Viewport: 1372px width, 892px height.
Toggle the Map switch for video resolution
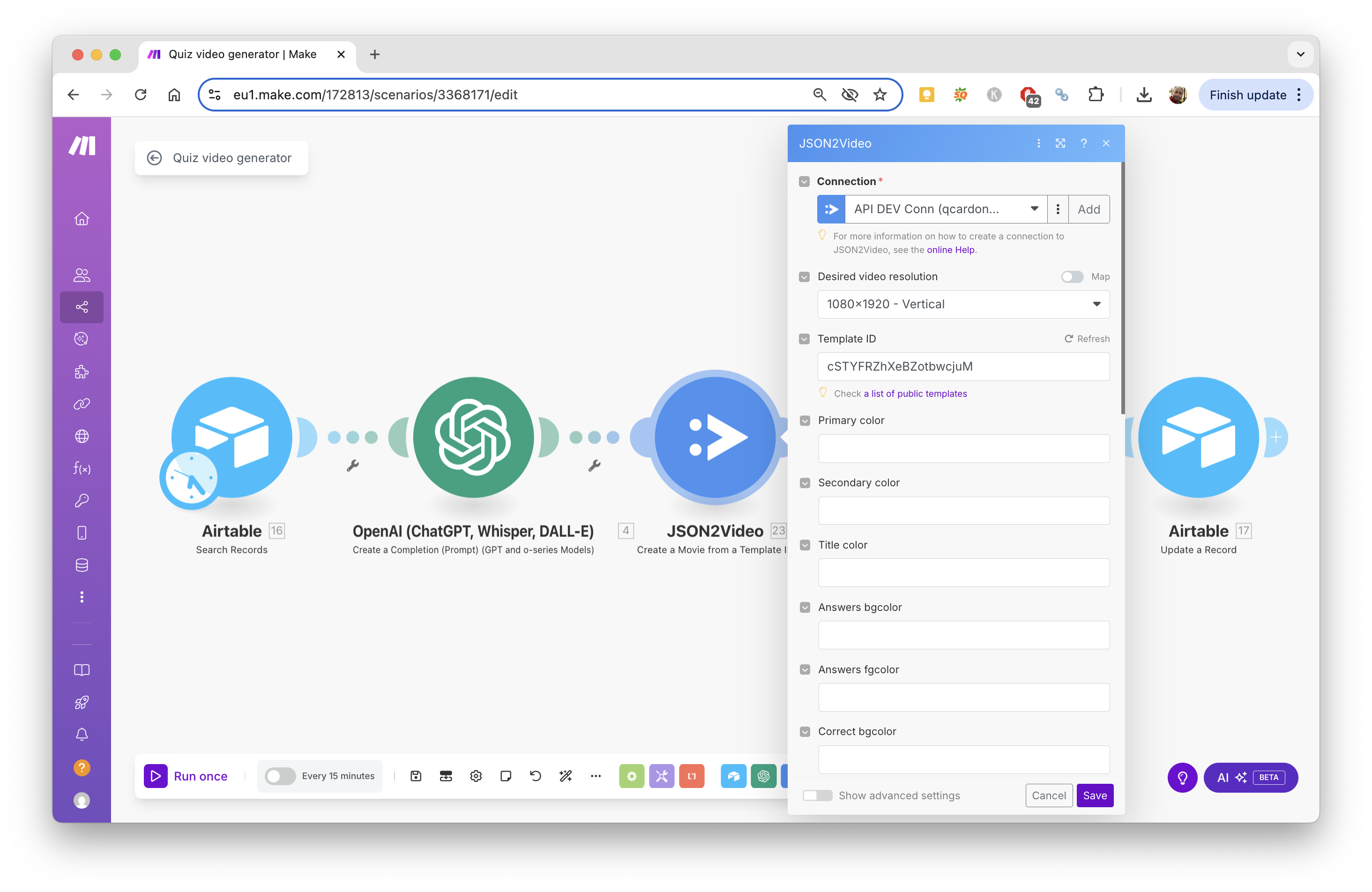[1072, 276]
